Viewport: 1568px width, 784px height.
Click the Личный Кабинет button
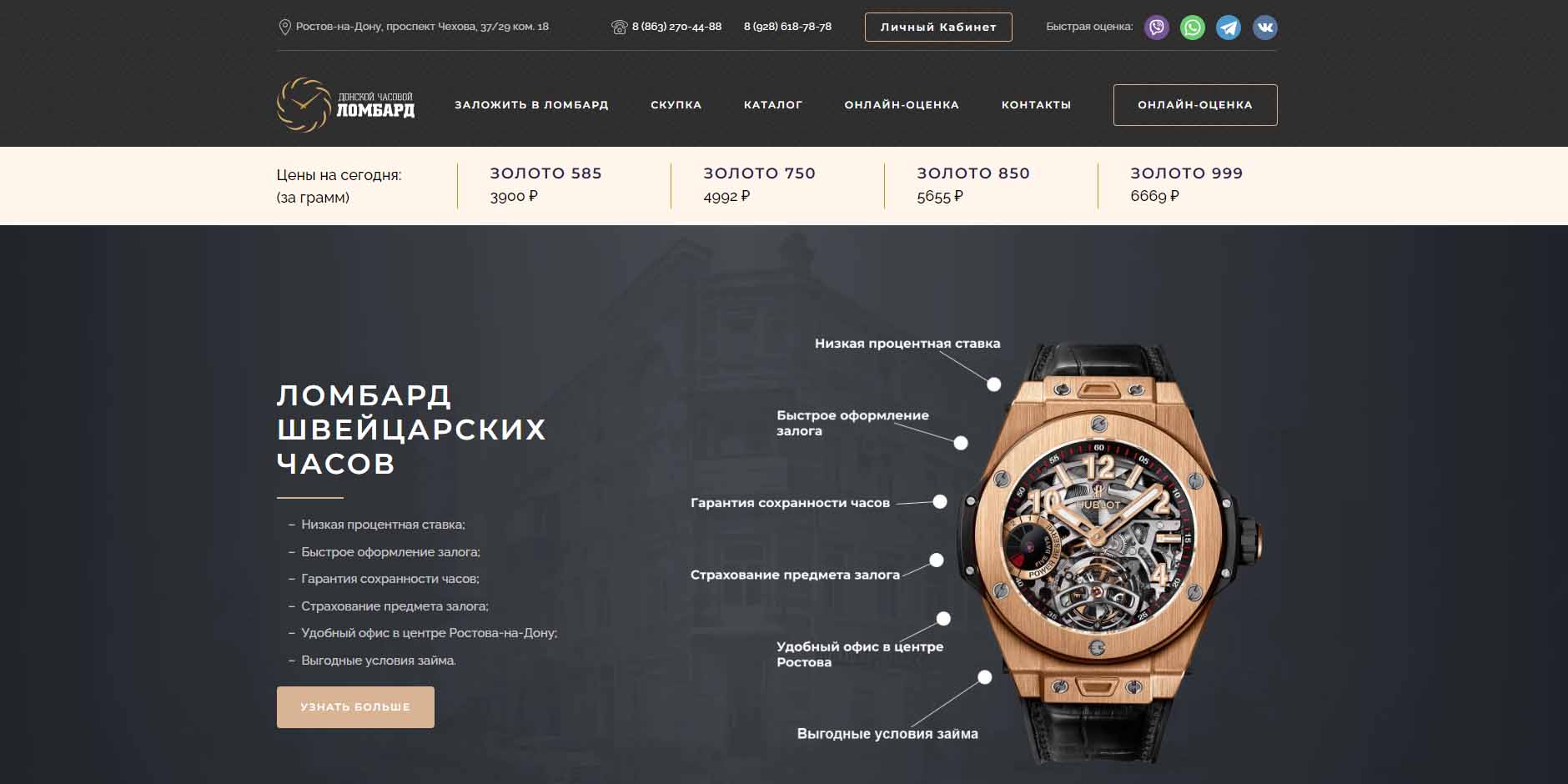938,27
